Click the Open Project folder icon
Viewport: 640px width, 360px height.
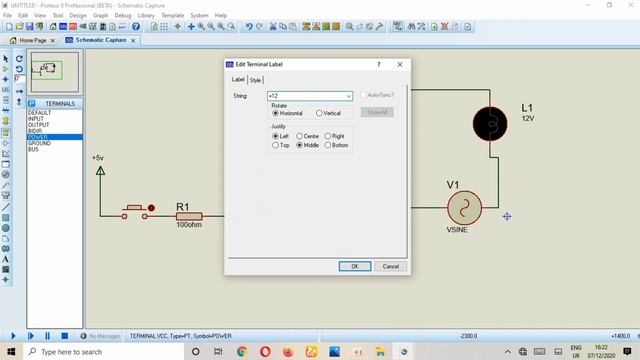(19, 27)
